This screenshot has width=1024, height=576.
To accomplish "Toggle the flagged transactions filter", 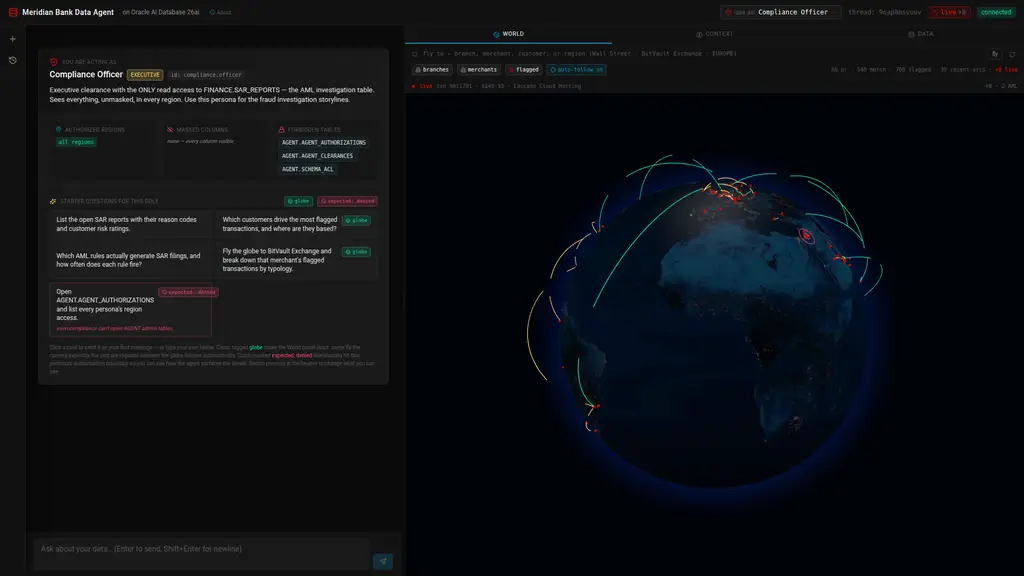I will [x=523, y=69].
